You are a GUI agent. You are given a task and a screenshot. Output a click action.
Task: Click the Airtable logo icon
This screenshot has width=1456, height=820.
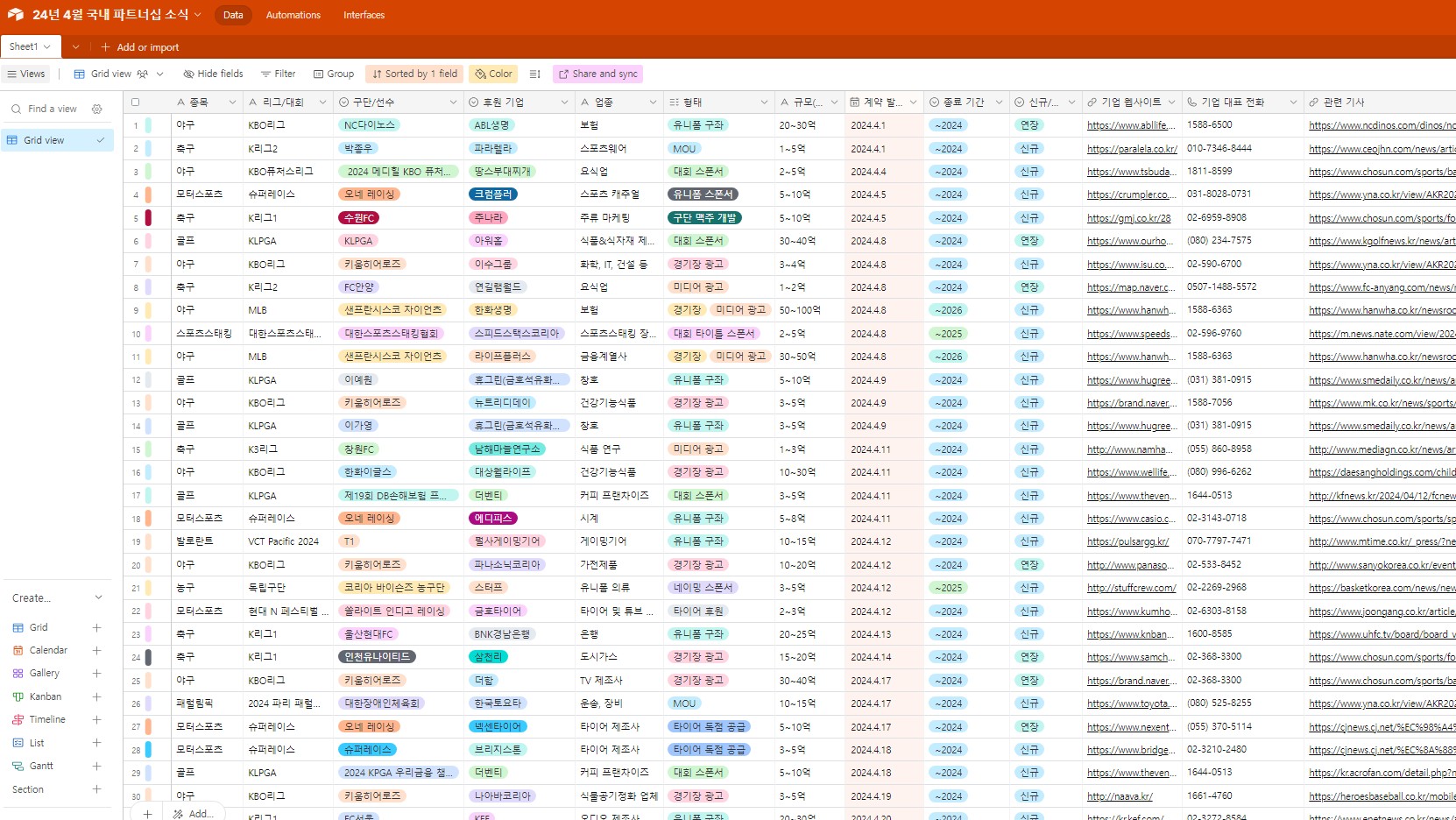click(15, 15)
